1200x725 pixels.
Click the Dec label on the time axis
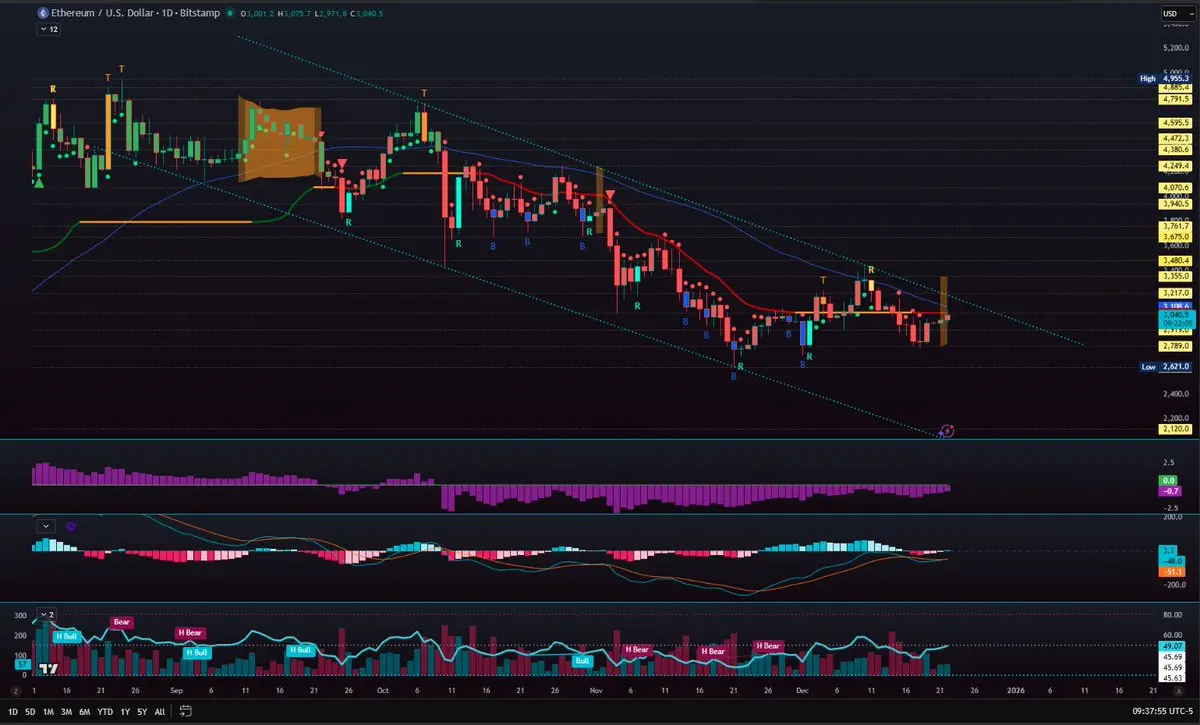click(x=801, y=691)
